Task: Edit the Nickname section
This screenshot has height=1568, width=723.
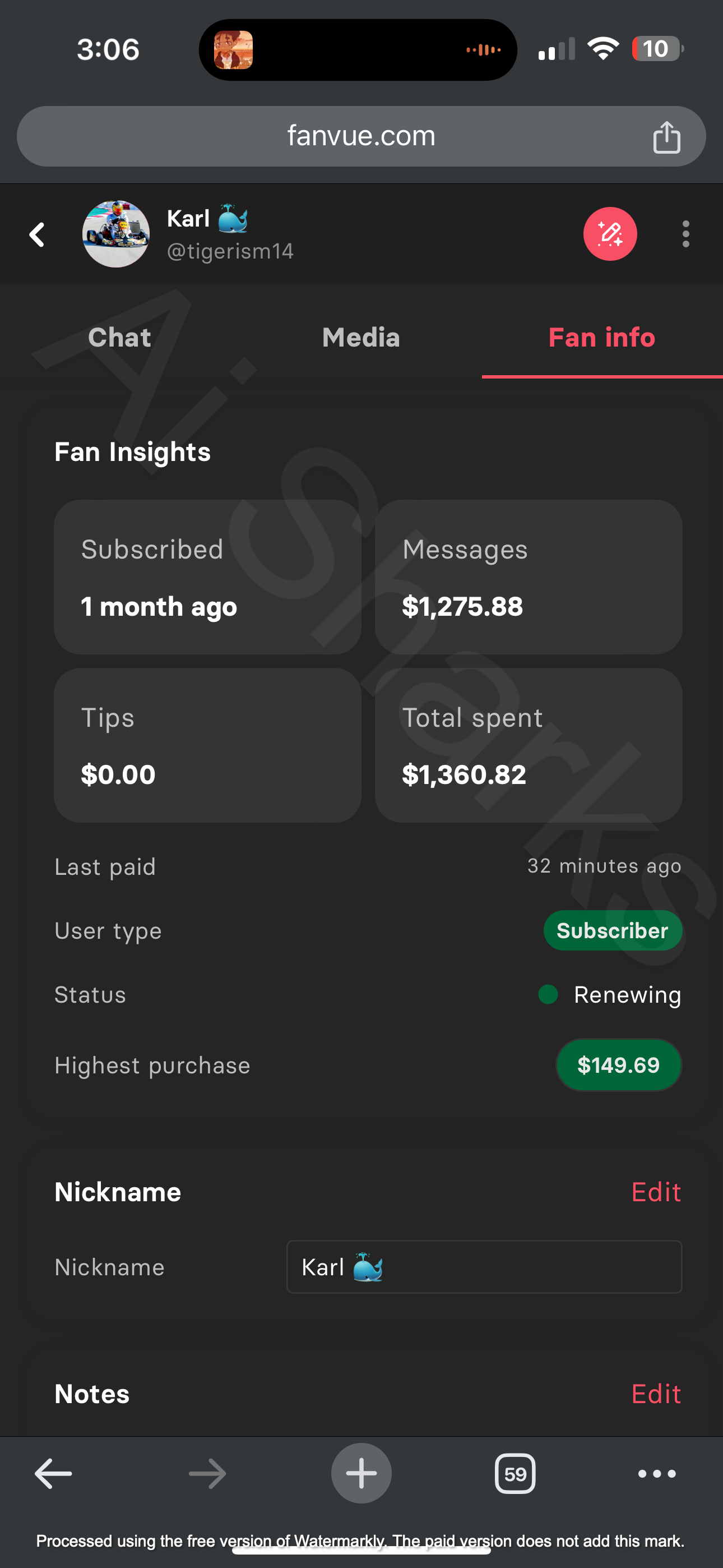Action: (655, 1192)
